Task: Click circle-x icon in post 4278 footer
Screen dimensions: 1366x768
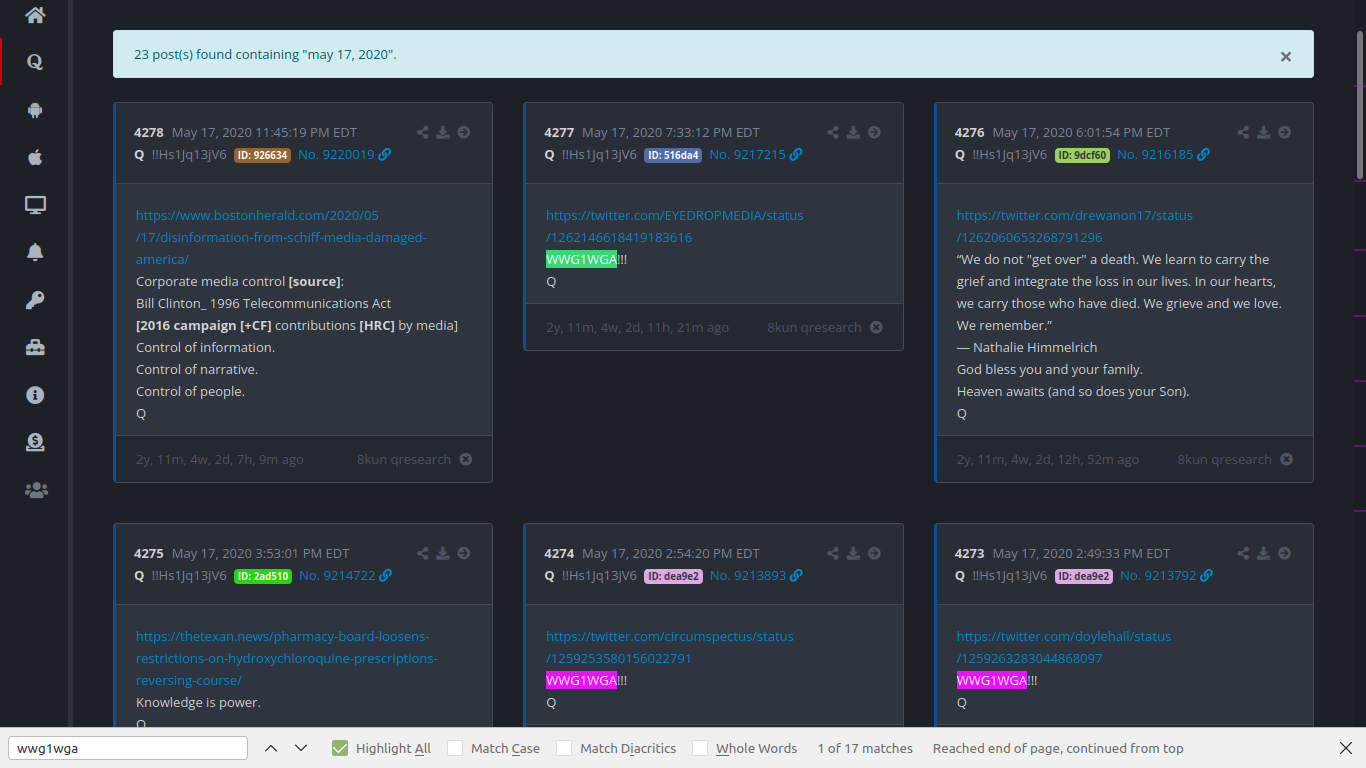Action: [466, 459]
